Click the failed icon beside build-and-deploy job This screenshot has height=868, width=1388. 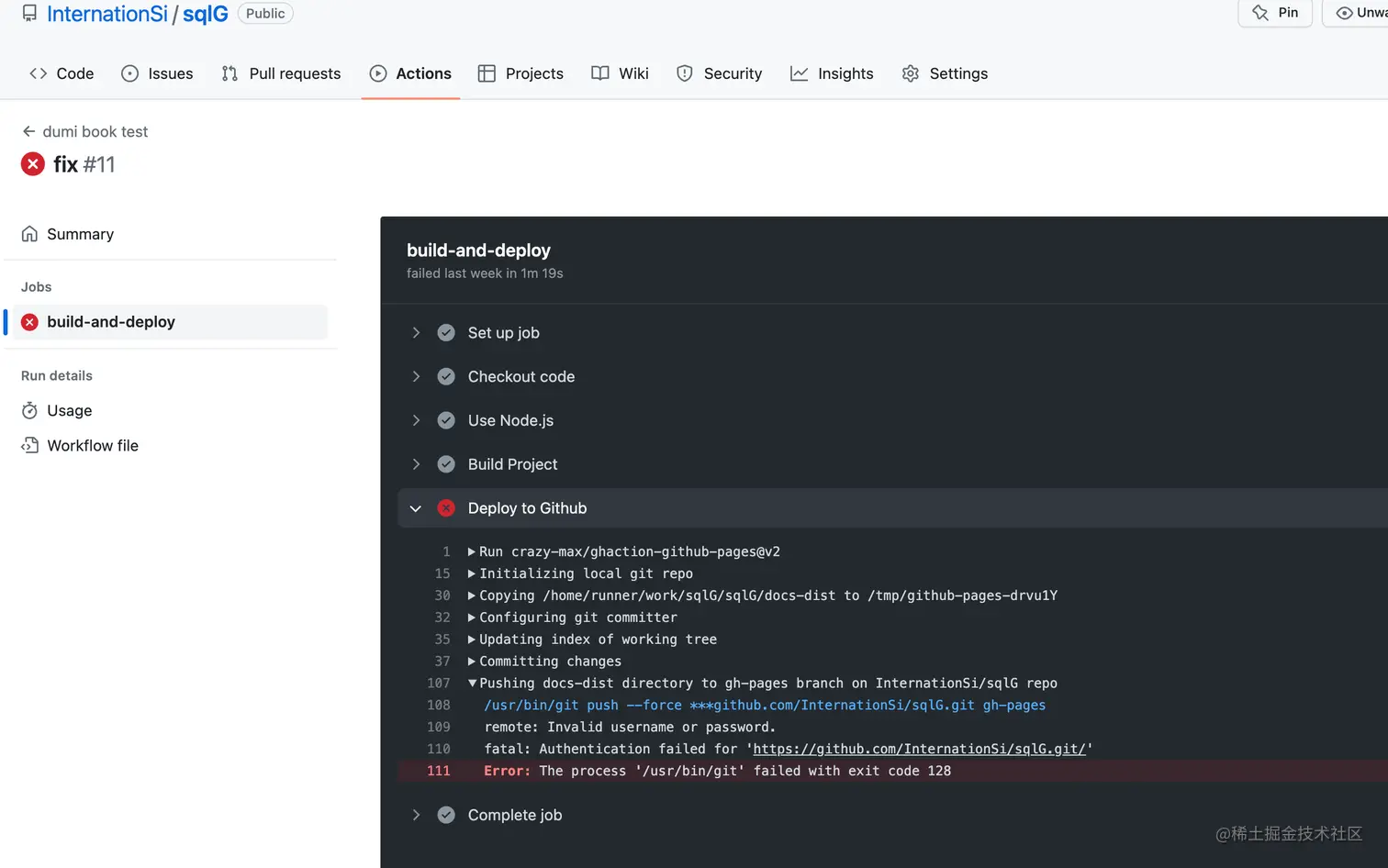(29, 322)
